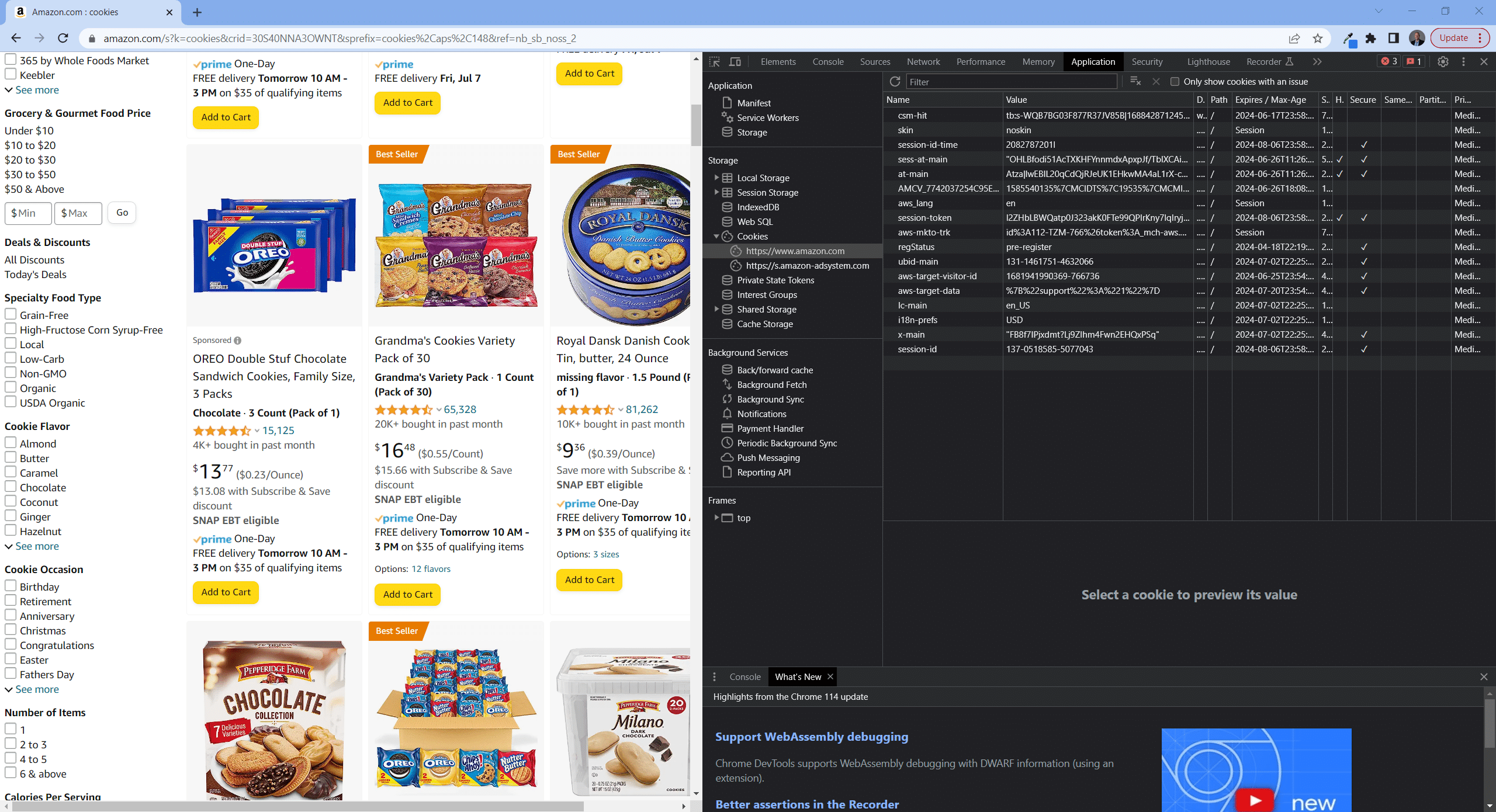Select IndexedDB storage
This screenshot has width=1496, height=812.
[757, 207]
